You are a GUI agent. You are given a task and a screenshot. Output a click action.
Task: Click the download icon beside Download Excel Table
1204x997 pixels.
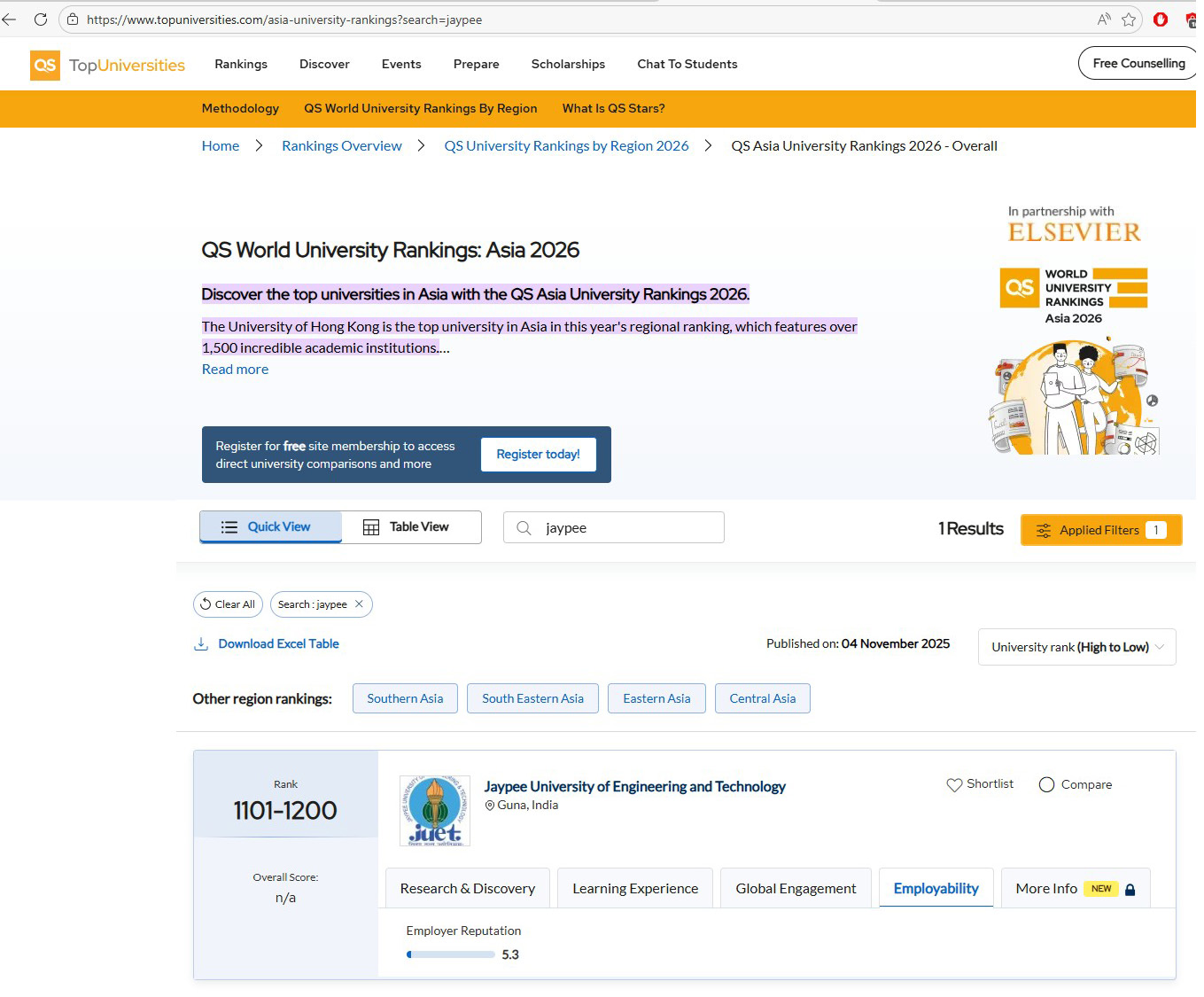[x=201, y=644]
